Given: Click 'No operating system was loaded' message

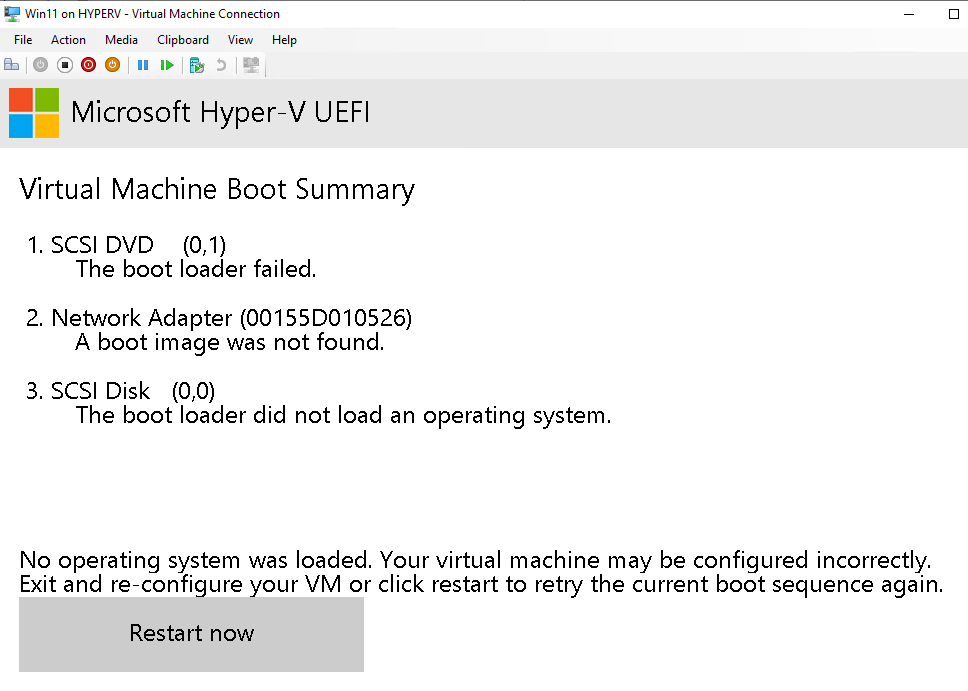Looking at the screenshot, I should tap(475, 560).
